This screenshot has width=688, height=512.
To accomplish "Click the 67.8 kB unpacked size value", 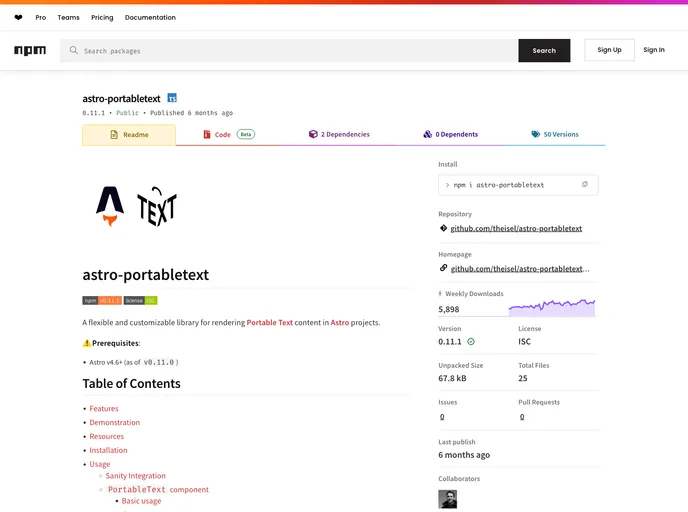I will [x=452, y=378].
